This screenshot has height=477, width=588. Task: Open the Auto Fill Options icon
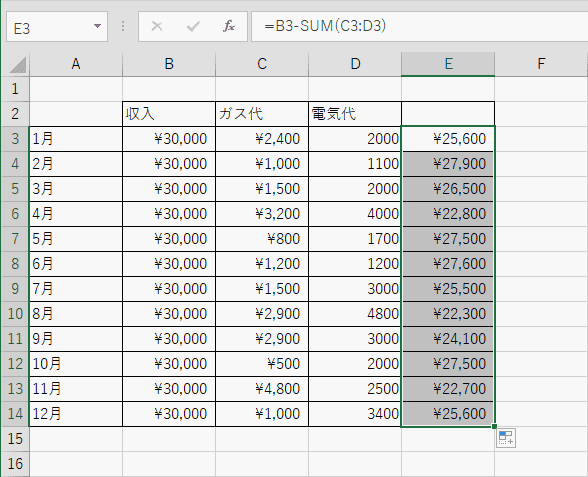coord(506,438)
